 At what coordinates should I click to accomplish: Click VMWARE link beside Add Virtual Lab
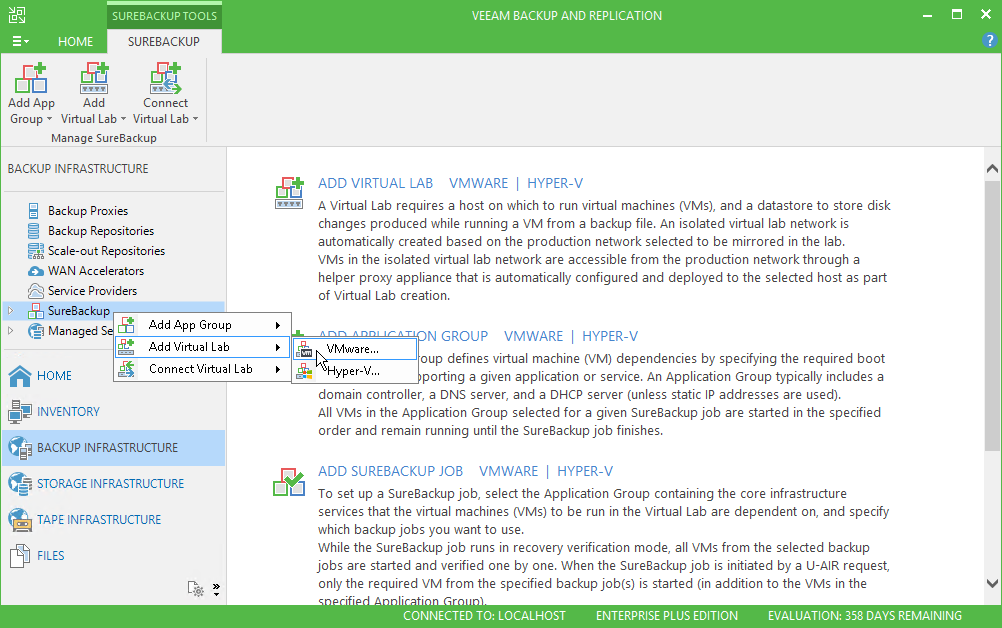click(478, 183)
